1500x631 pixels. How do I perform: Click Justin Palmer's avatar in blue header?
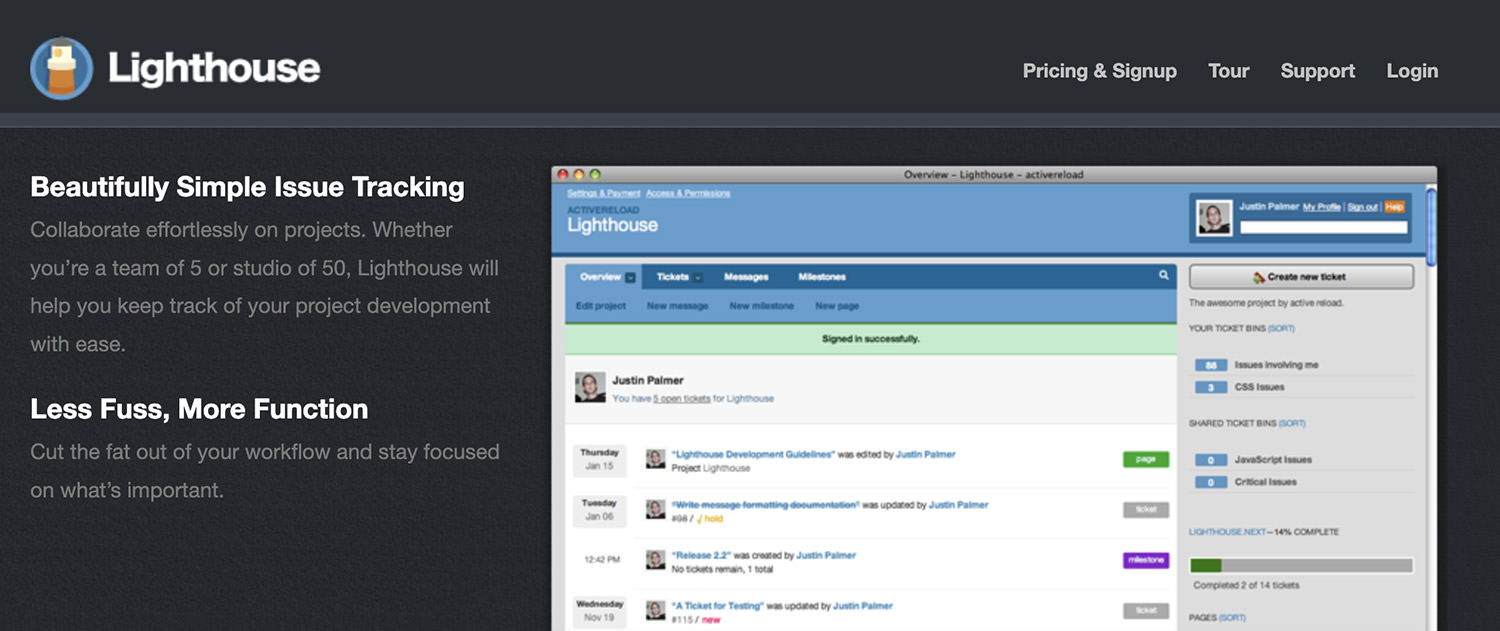(1214, 218)
